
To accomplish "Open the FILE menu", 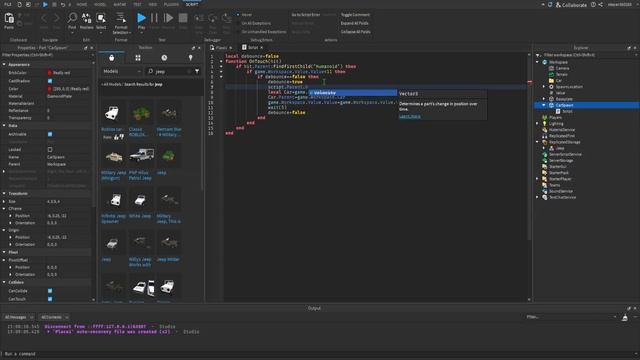I will (x=7, y=4).
